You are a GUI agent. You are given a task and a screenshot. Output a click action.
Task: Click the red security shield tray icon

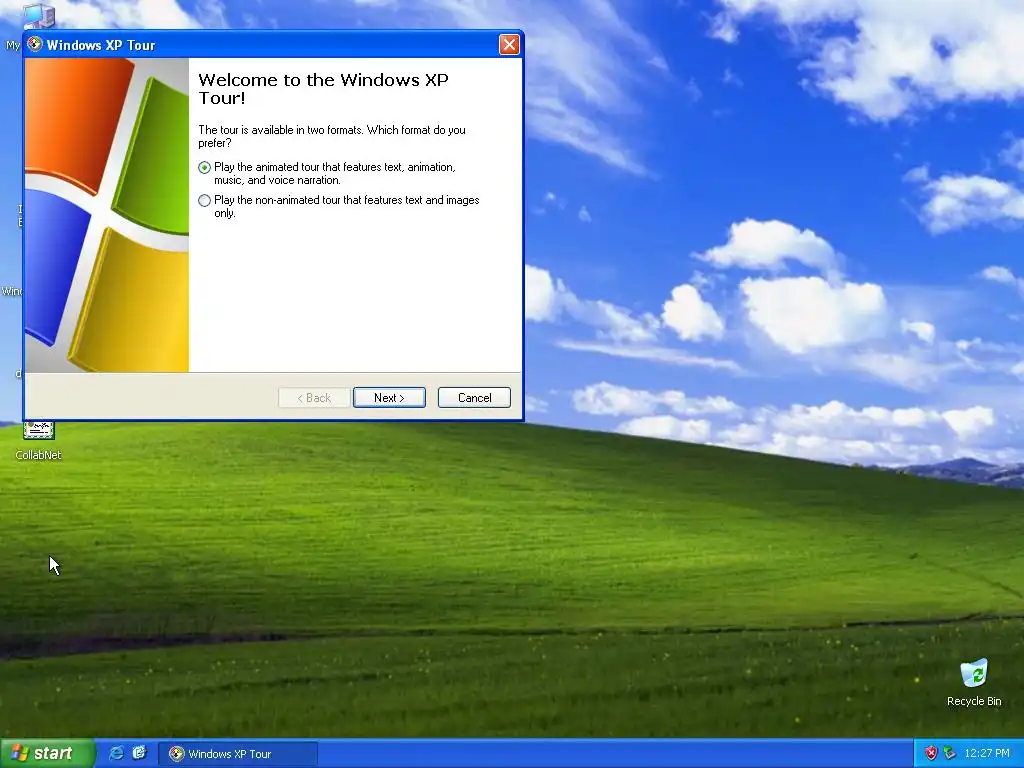(931, 754)
